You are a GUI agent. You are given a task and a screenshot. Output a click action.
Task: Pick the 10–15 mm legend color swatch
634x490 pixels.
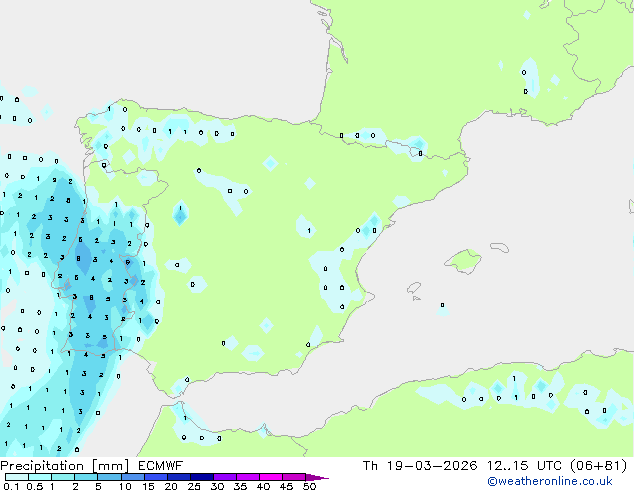point(132,477)
